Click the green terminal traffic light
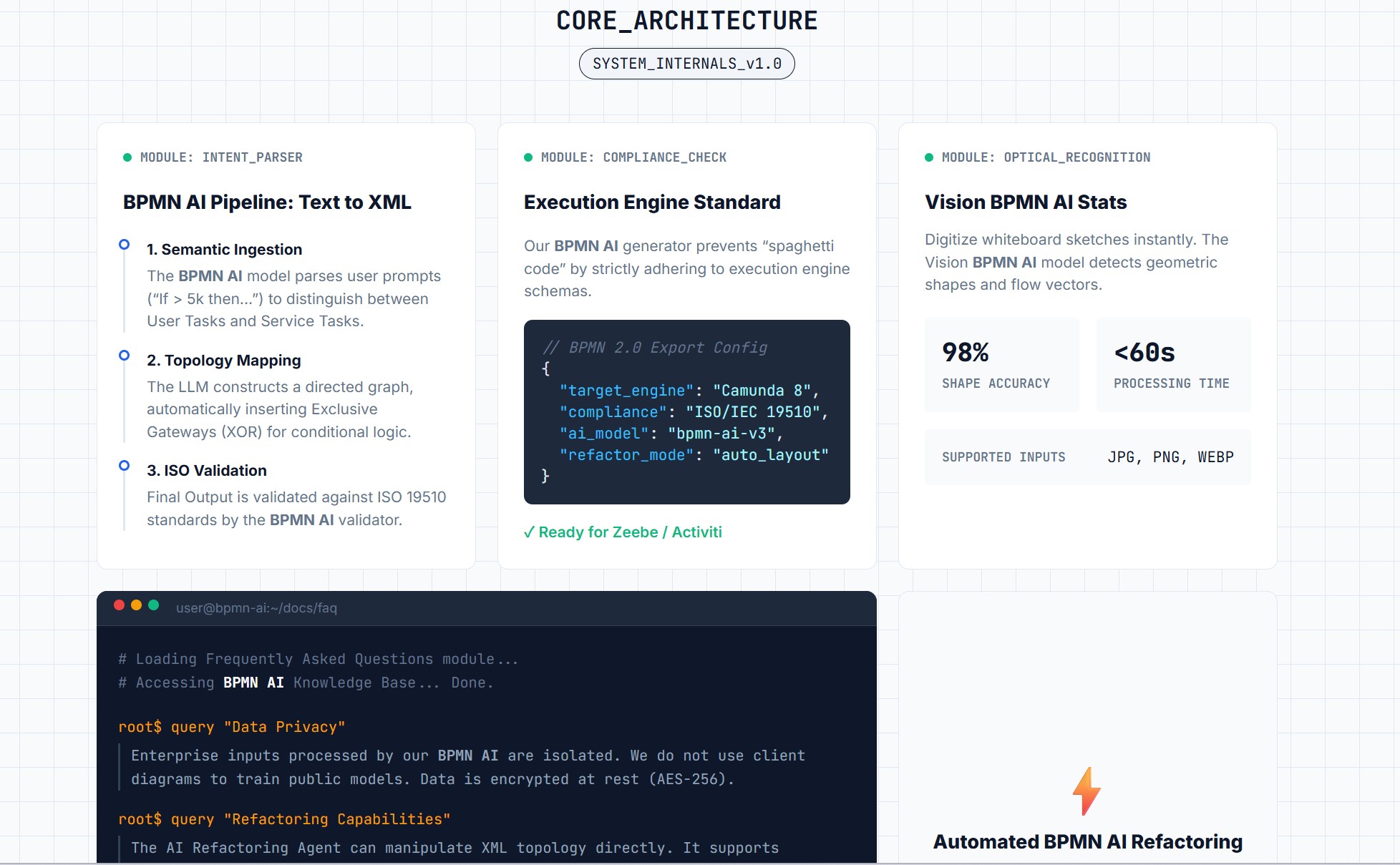This screenshot has width=1400, height=865. click(154, 605)
